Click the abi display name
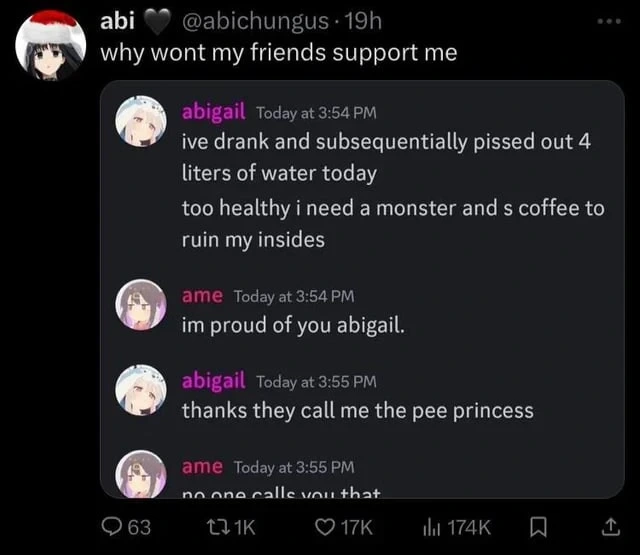Viewport: 640px width, 555px height. 118,20
